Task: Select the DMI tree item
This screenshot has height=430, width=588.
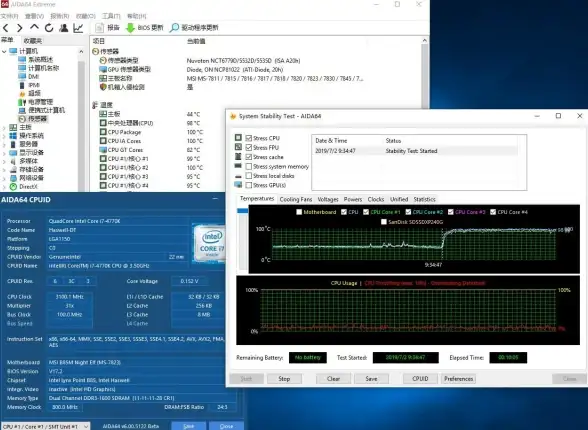Action: (x=29, y=76)
